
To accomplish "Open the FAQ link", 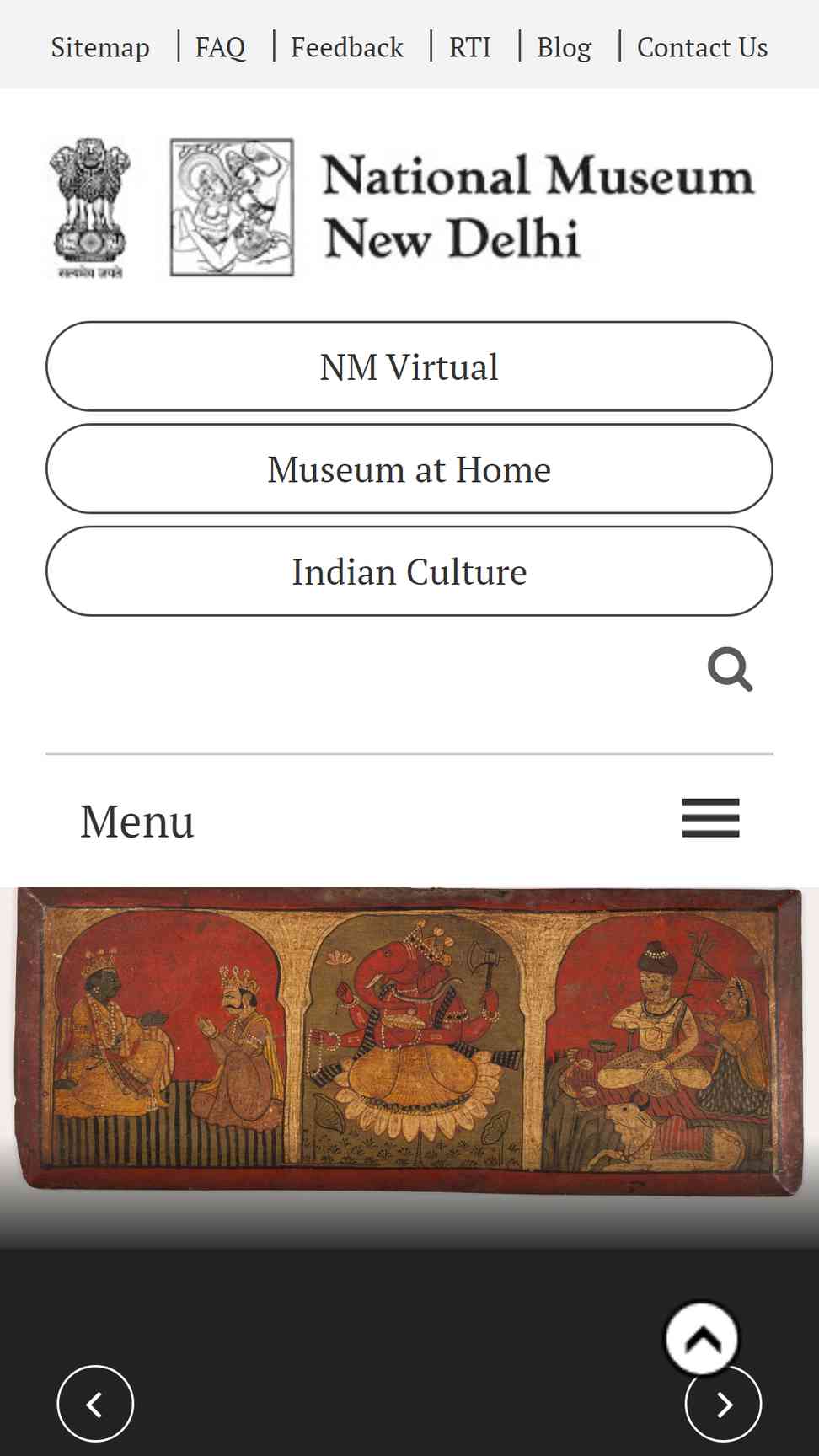I will [x=220, y=47].
